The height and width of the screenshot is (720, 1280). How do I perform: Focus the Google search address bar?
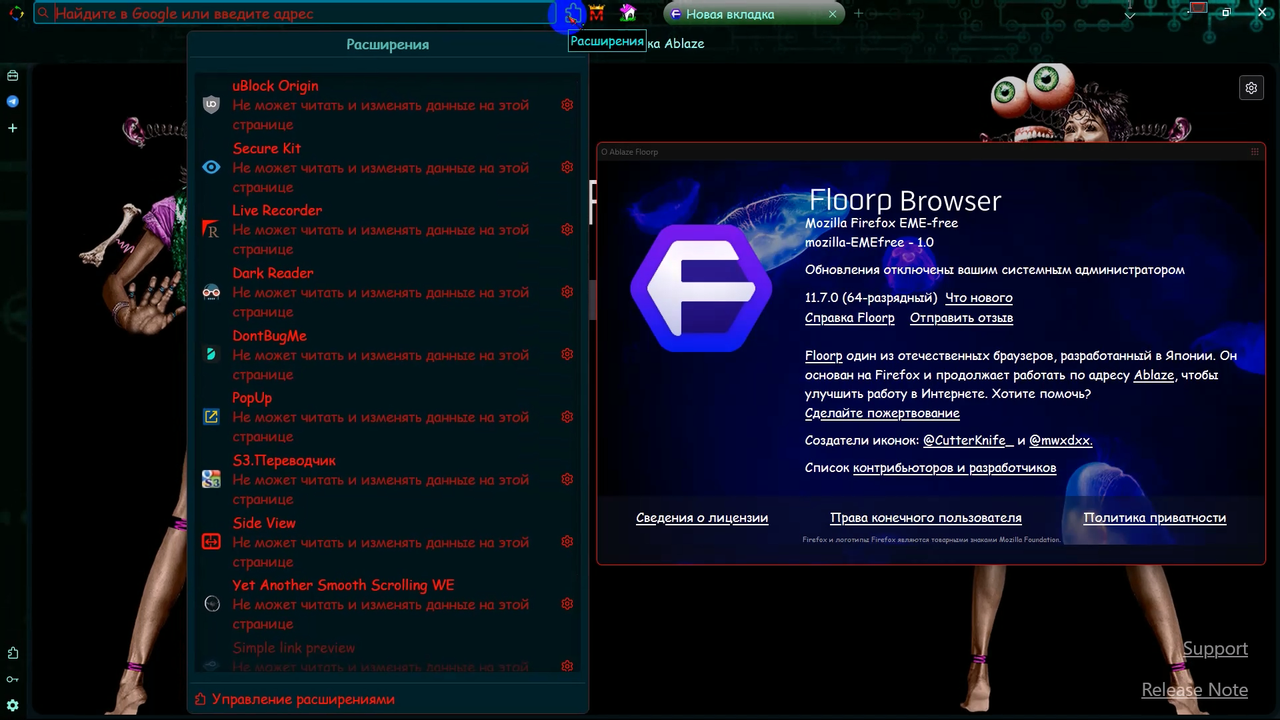pos(294,14)
